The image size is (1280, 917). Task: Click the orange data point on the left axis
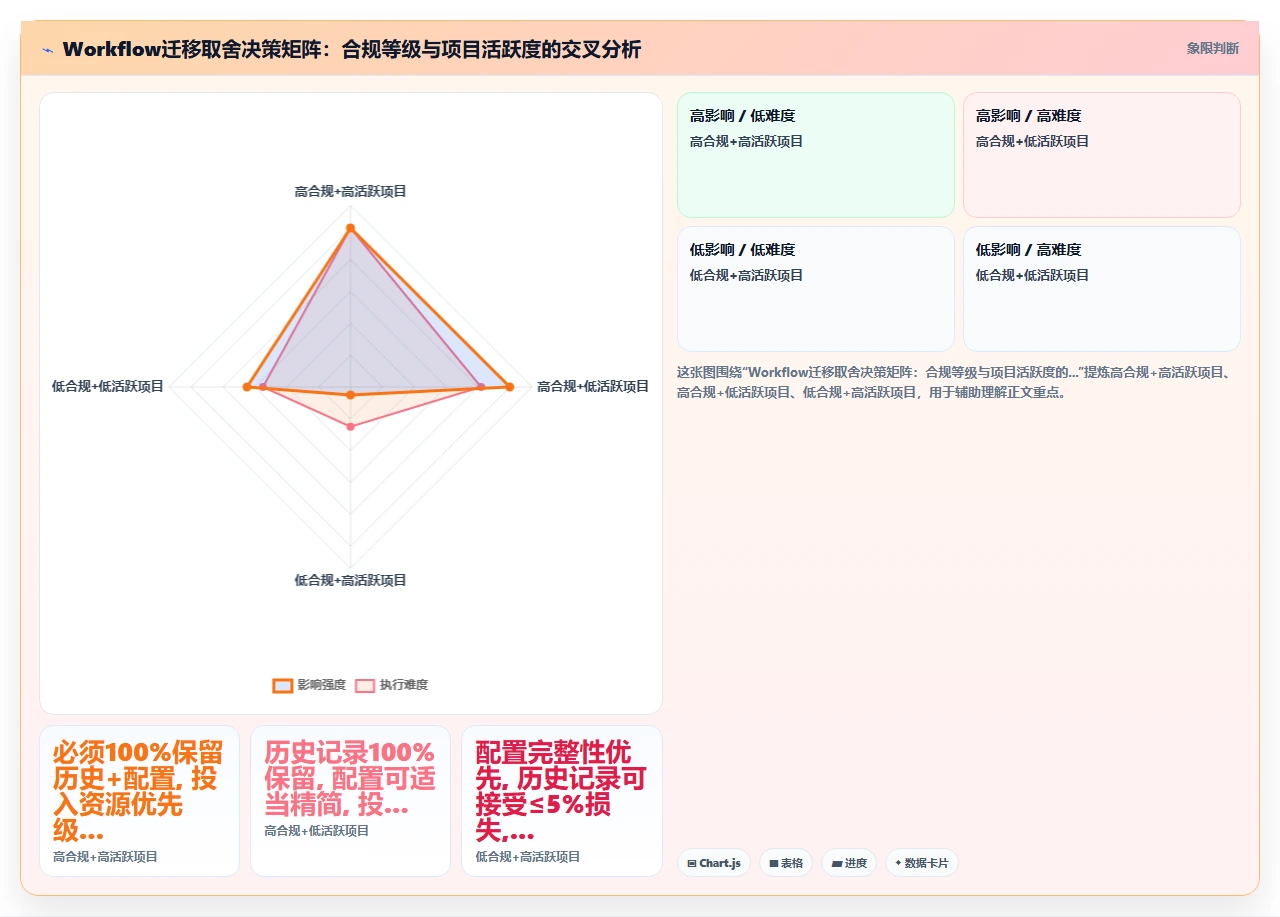pos(247,387)
